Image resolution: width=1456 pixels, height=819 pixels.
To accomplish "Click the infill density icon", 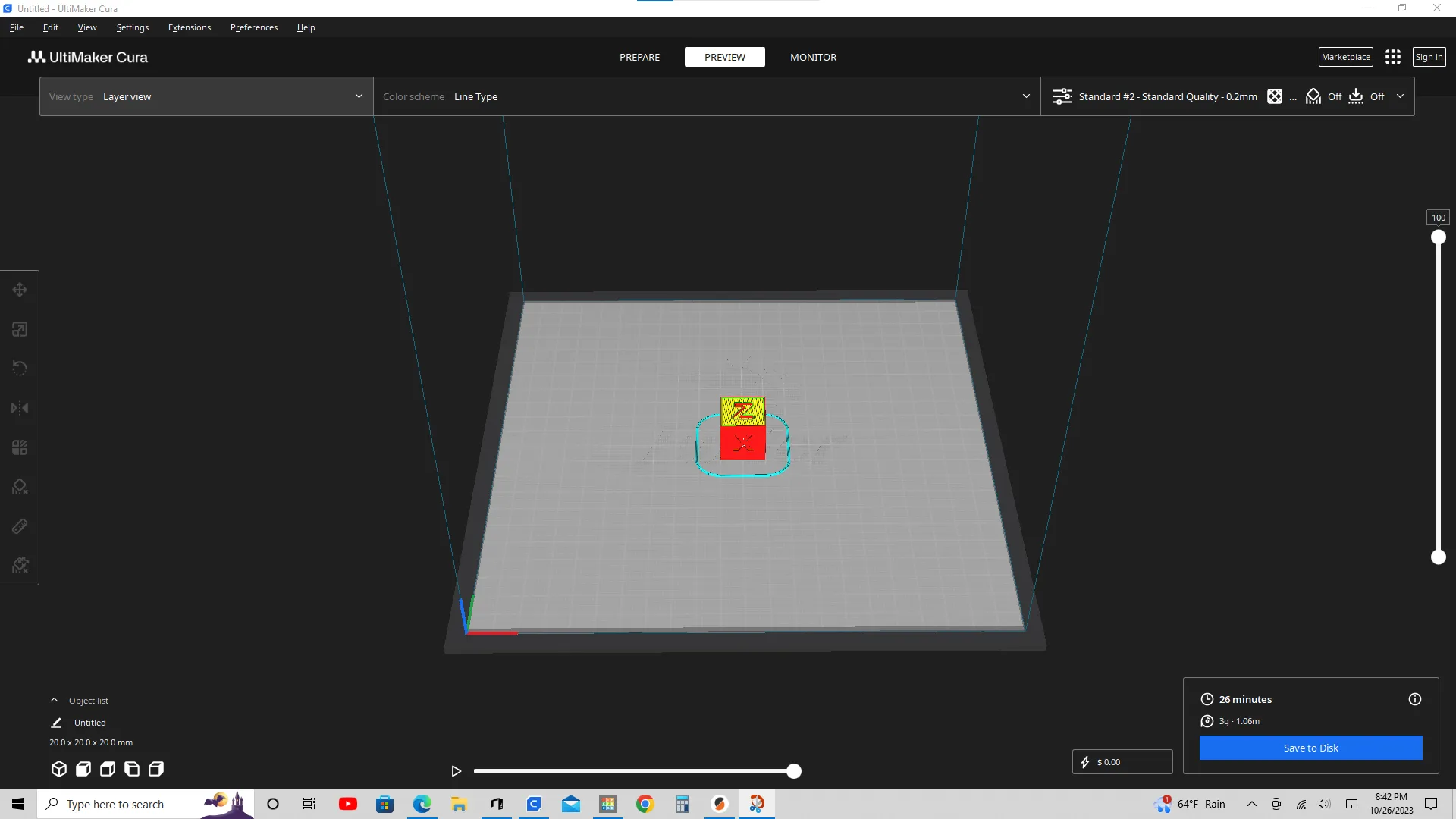I will [x=1274, y=96].
